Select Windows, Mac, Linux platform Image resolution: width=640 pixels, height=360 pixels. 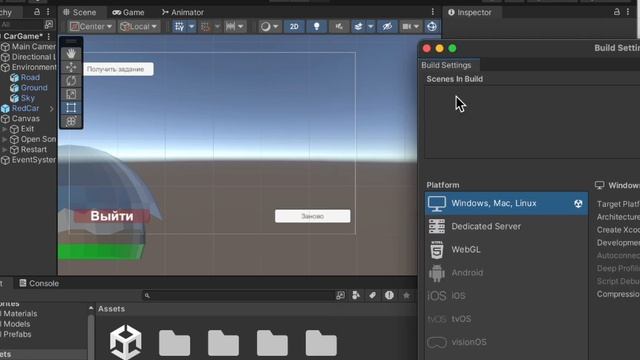pos(506,203)
